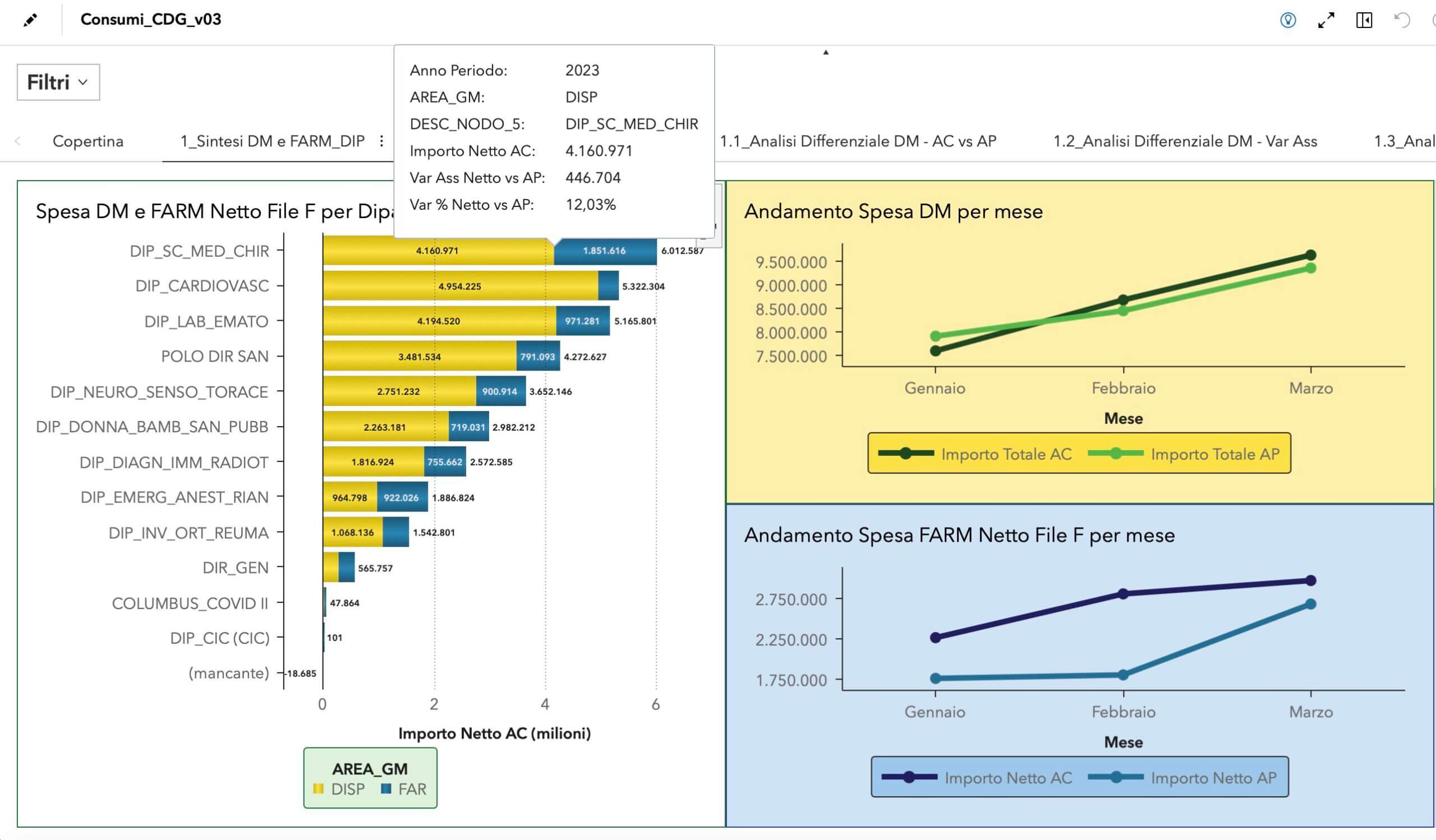Click the Importo Netto AC (milioni) axis title
The image size is (1436, 840).
point(495,733)
